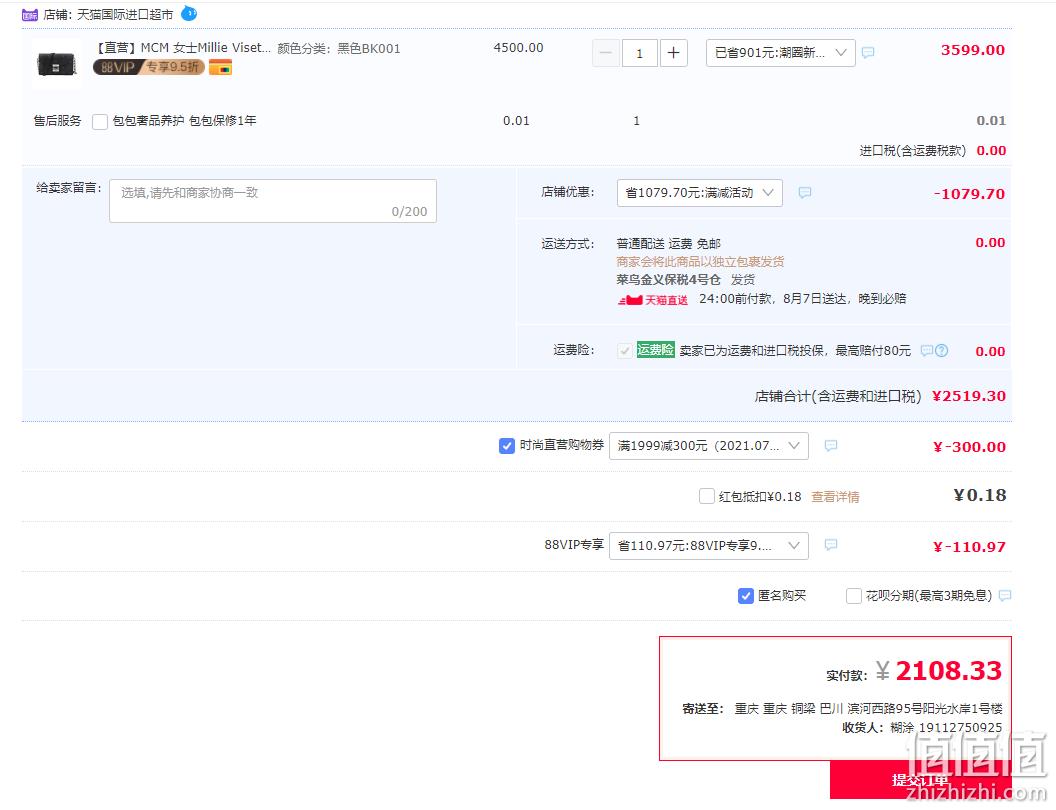Click the product title 【直营】MCM 女士Millie Viset...

click(x=184, y=48)
